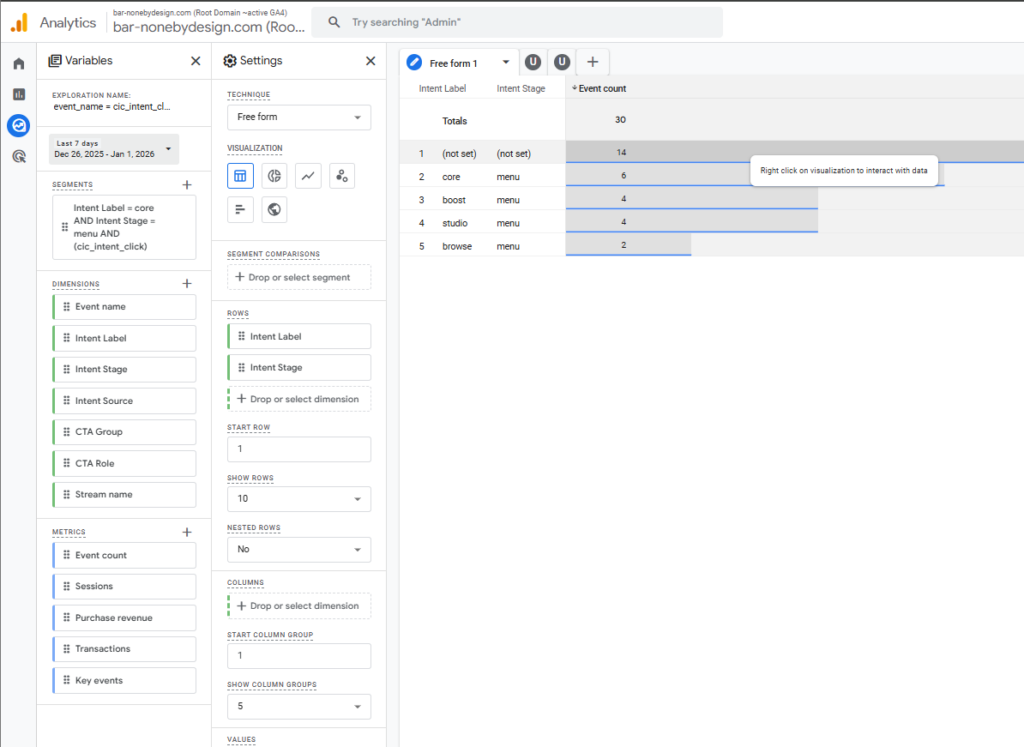Screen dimensions: 1024x747
Task: Close the Settings panel
Action: tap(370, 61)
